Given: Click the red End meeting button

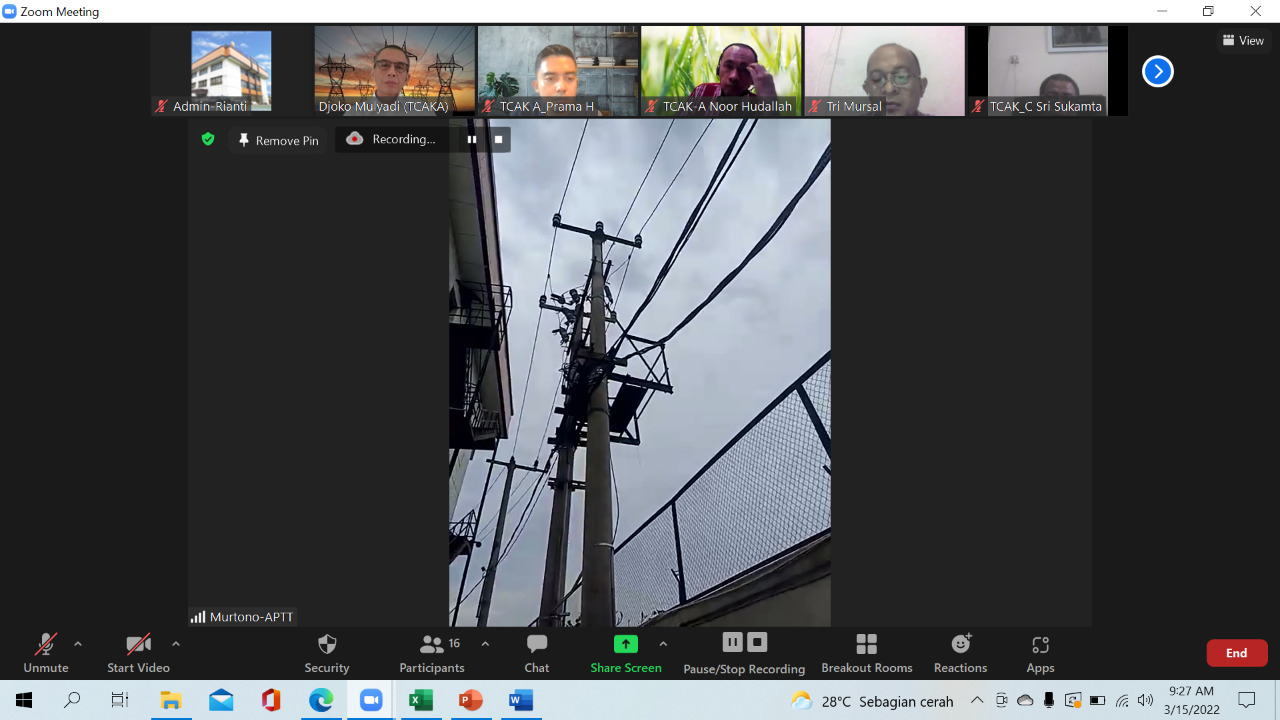Looking at the screenshot, I should (x=1237, y=653).
